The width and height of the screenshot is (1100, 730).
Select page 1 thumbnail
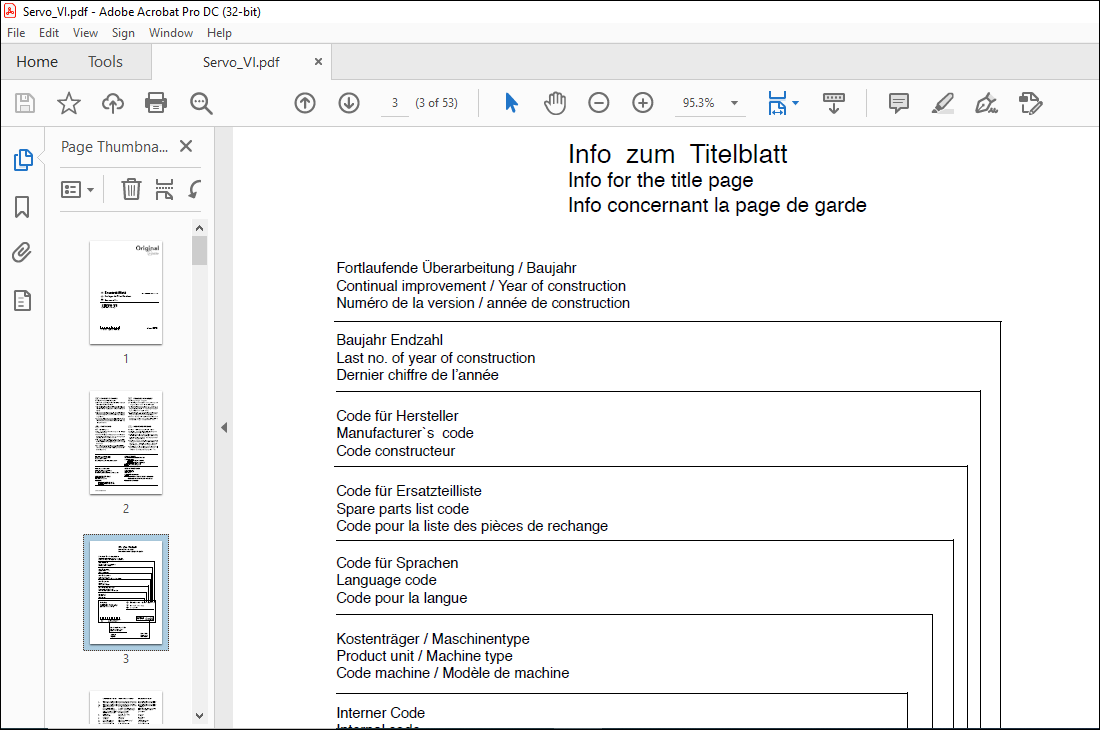coord(126,292)
